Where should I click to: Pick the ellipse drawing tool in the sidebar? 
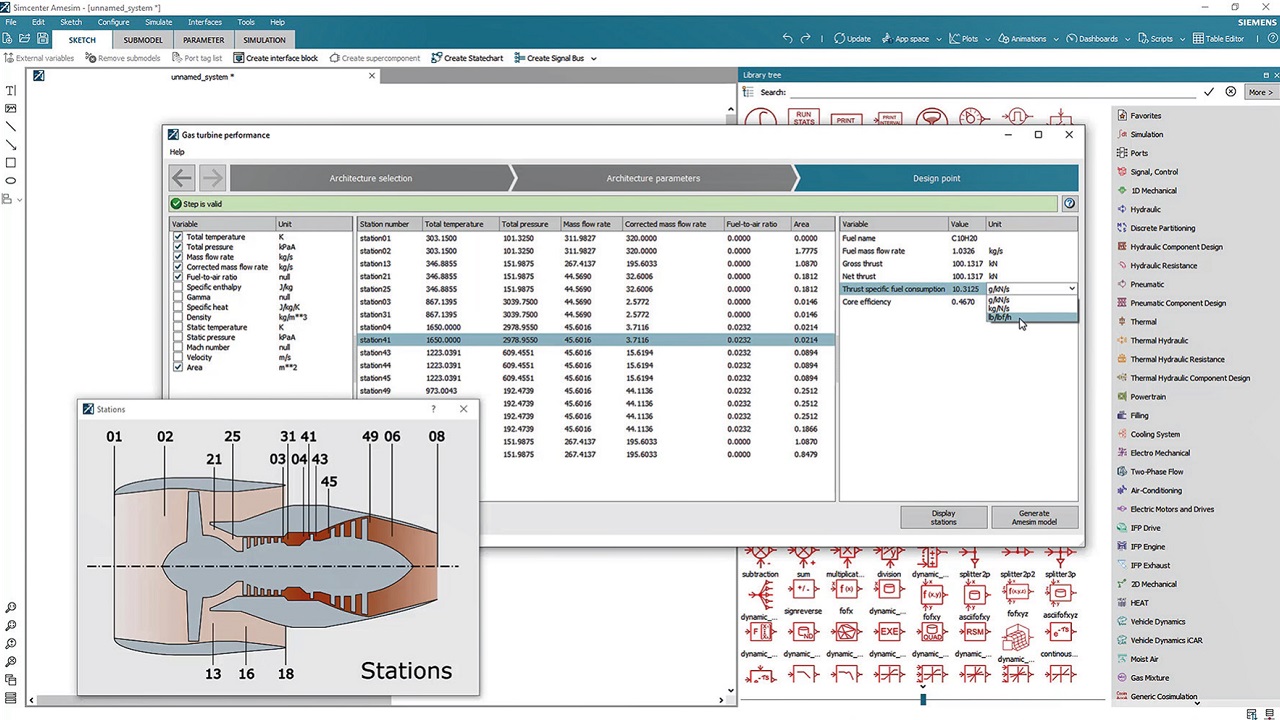pos(11,180)
